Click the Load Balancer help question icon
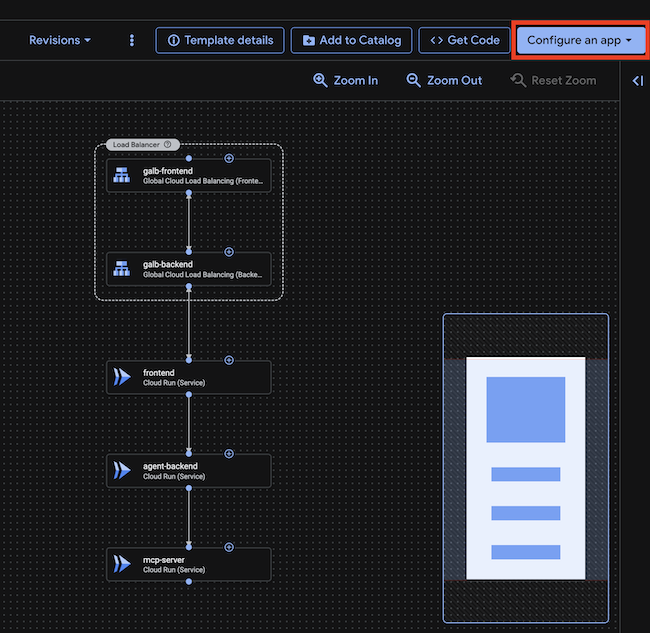Screen dimensions: 650x633 pyautogui.click(x=167, y=144)
